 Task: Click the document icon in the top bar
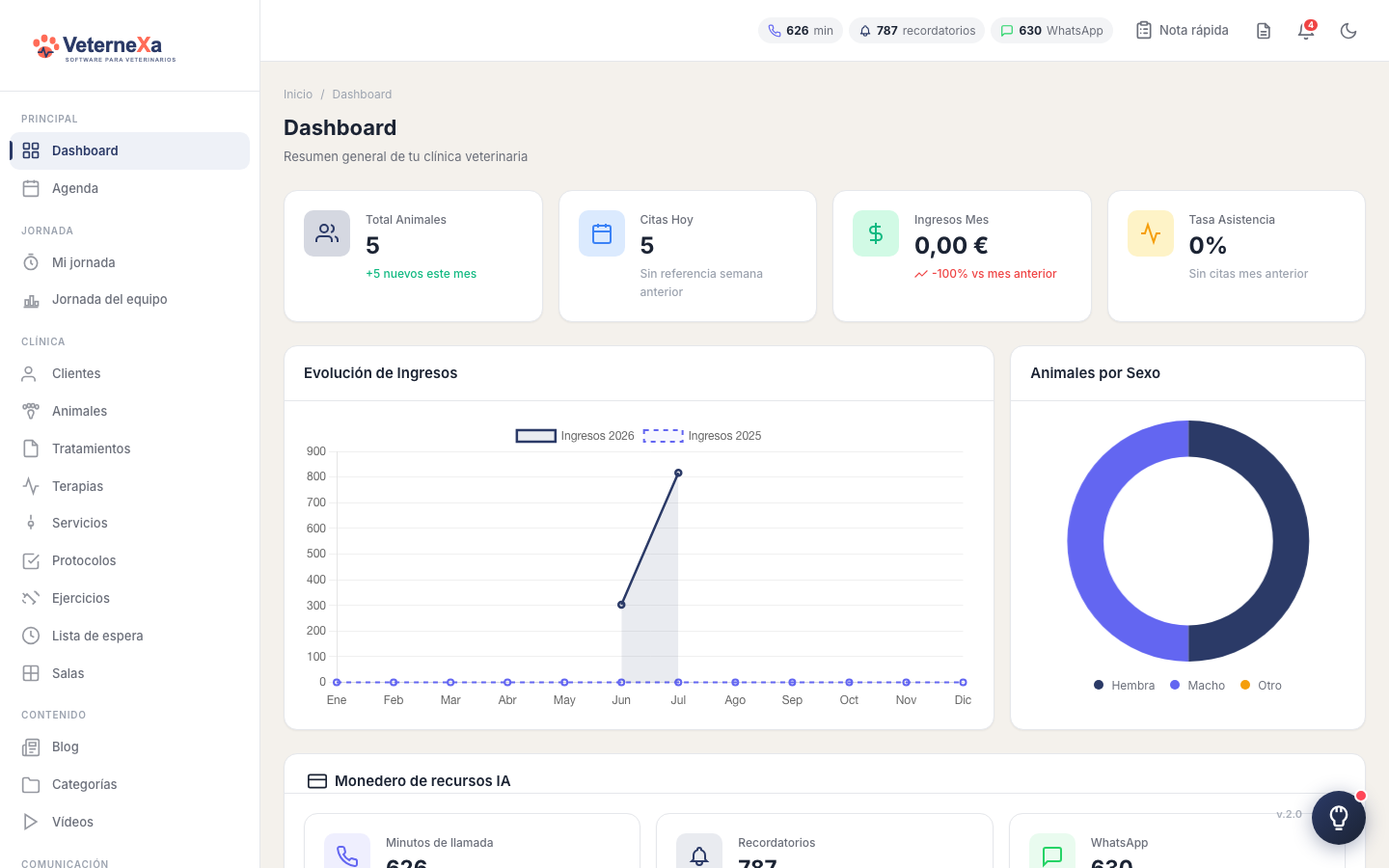point(1264,31)
